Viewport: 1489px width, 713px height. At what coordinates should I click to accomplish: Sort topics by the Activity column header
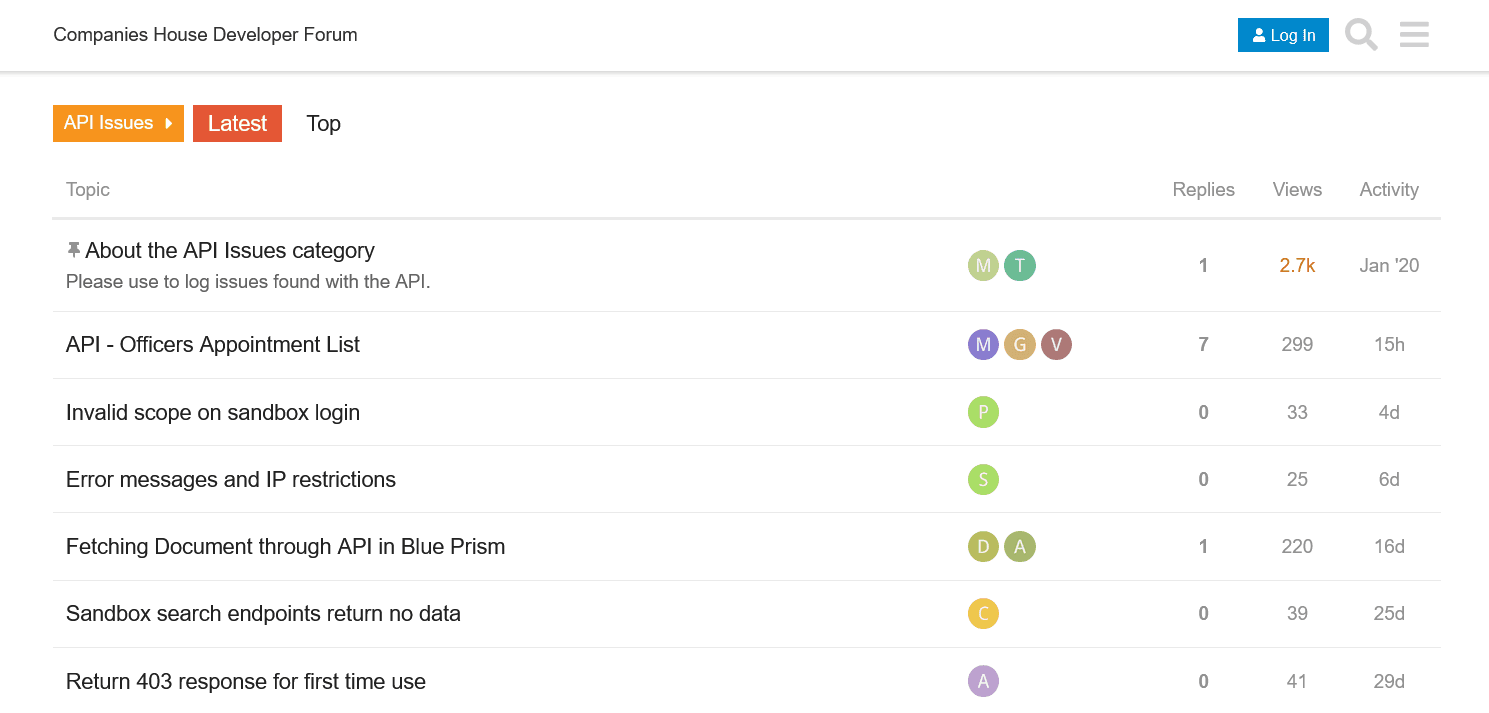point(1389,190)
